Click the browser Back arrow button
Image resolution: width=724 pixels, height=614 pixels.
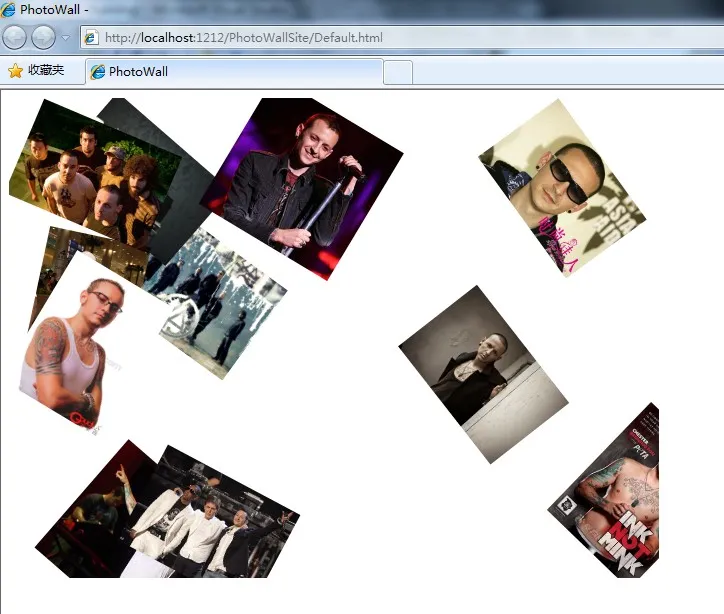click(x=14, y=37)
